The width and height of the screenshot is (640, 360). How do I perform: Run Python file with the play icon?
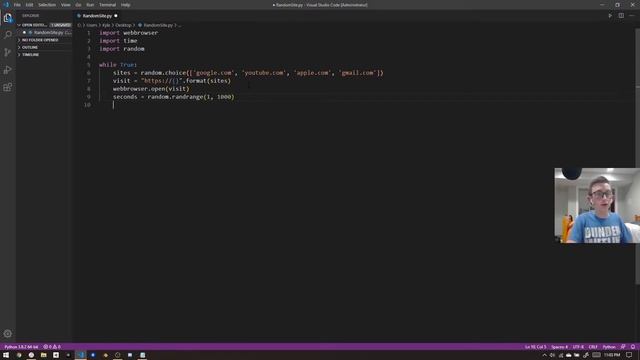(610, 16)
